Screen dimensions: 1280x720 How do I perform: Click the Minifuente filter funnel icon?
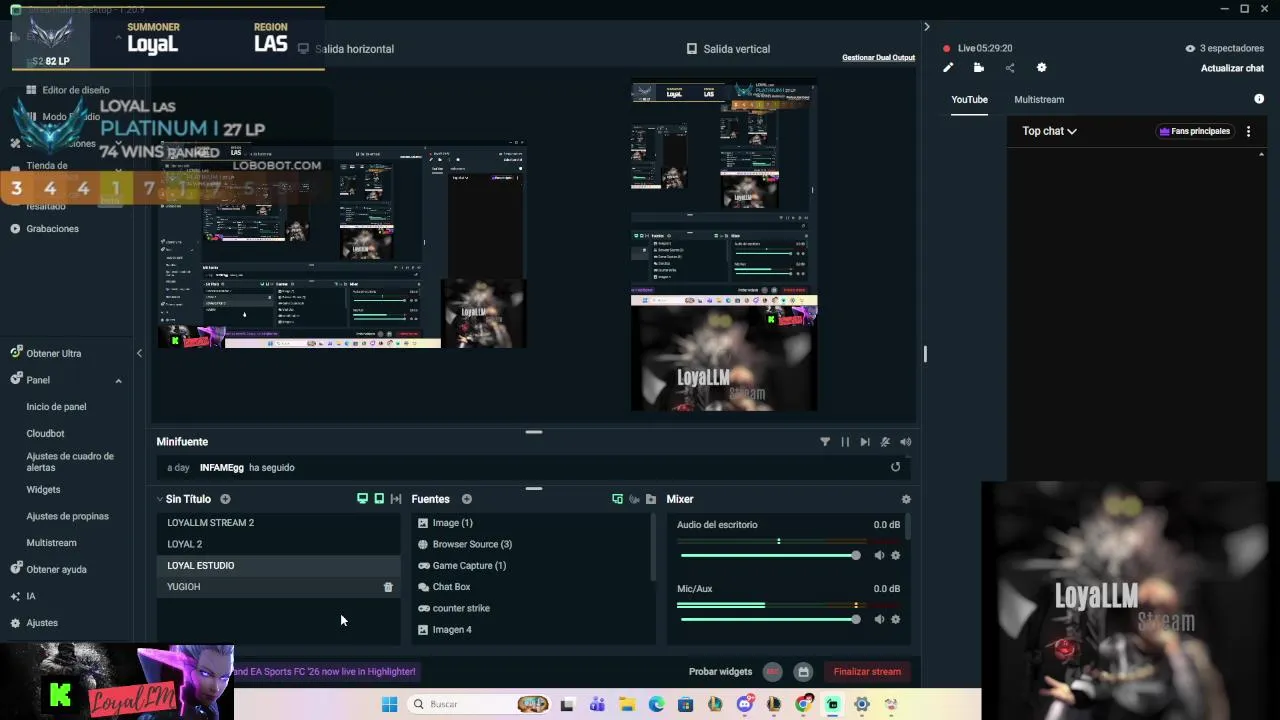[825, 442]
